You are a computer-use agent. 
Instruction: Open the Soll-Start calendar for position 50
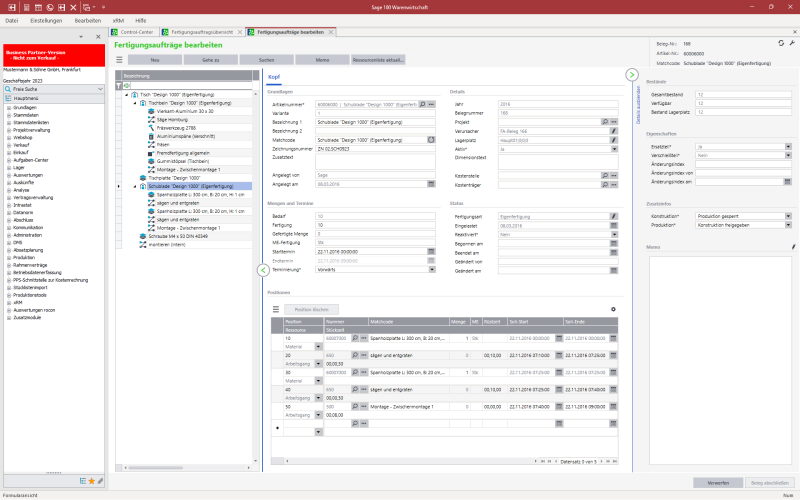click(x=559, y=407)
